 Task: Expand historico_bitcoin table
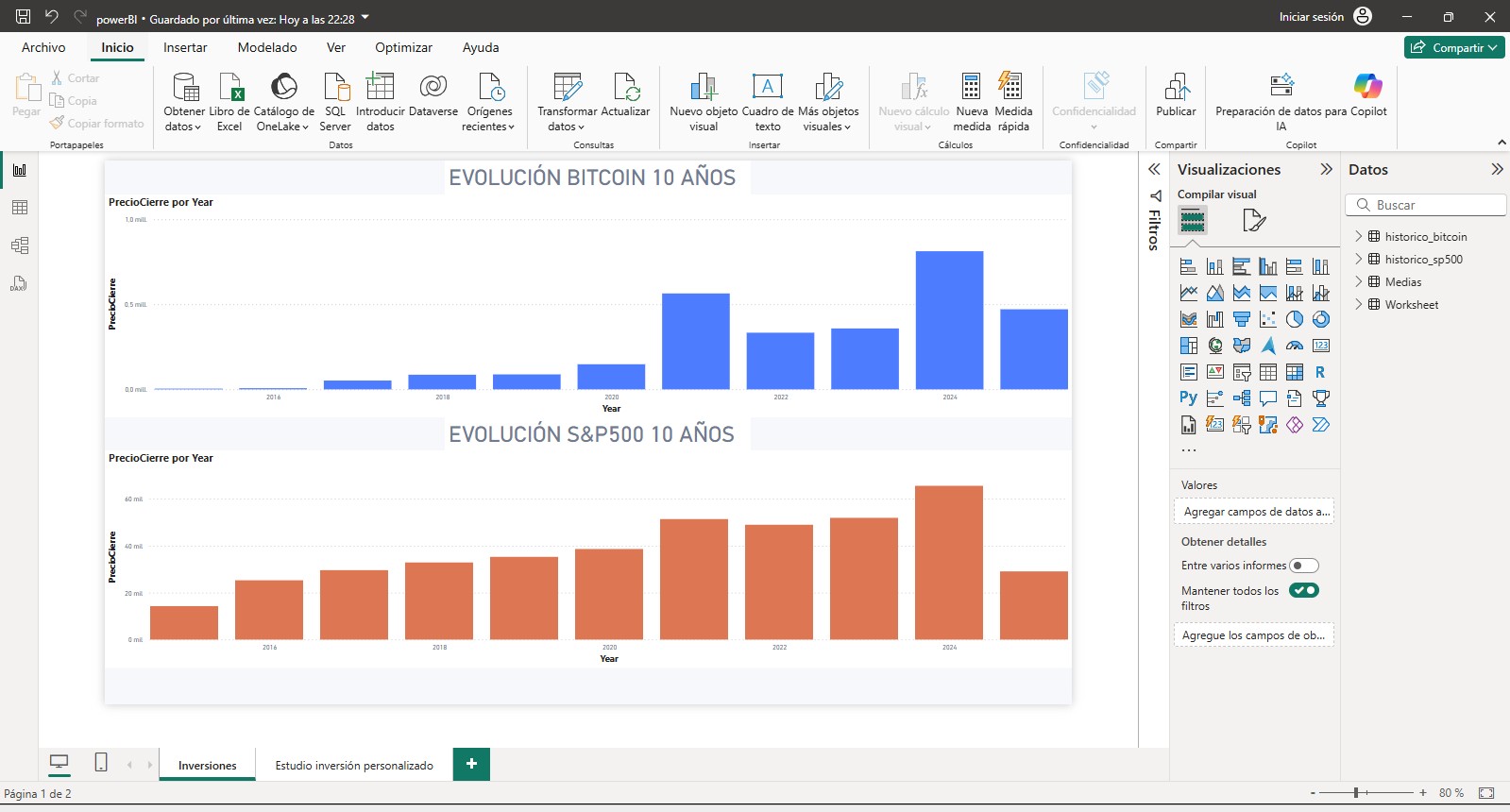point(1359,237)
